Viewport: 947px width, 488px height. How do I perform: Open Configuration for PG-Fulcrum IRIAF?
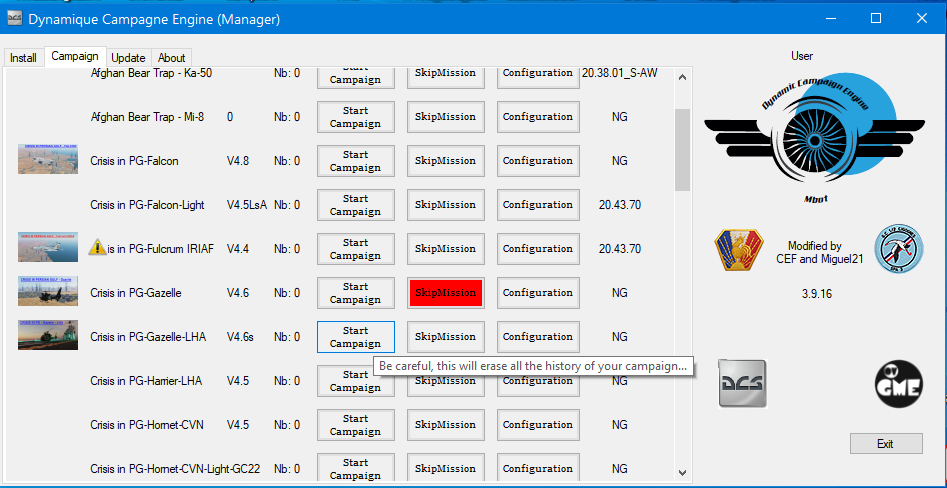538,249
